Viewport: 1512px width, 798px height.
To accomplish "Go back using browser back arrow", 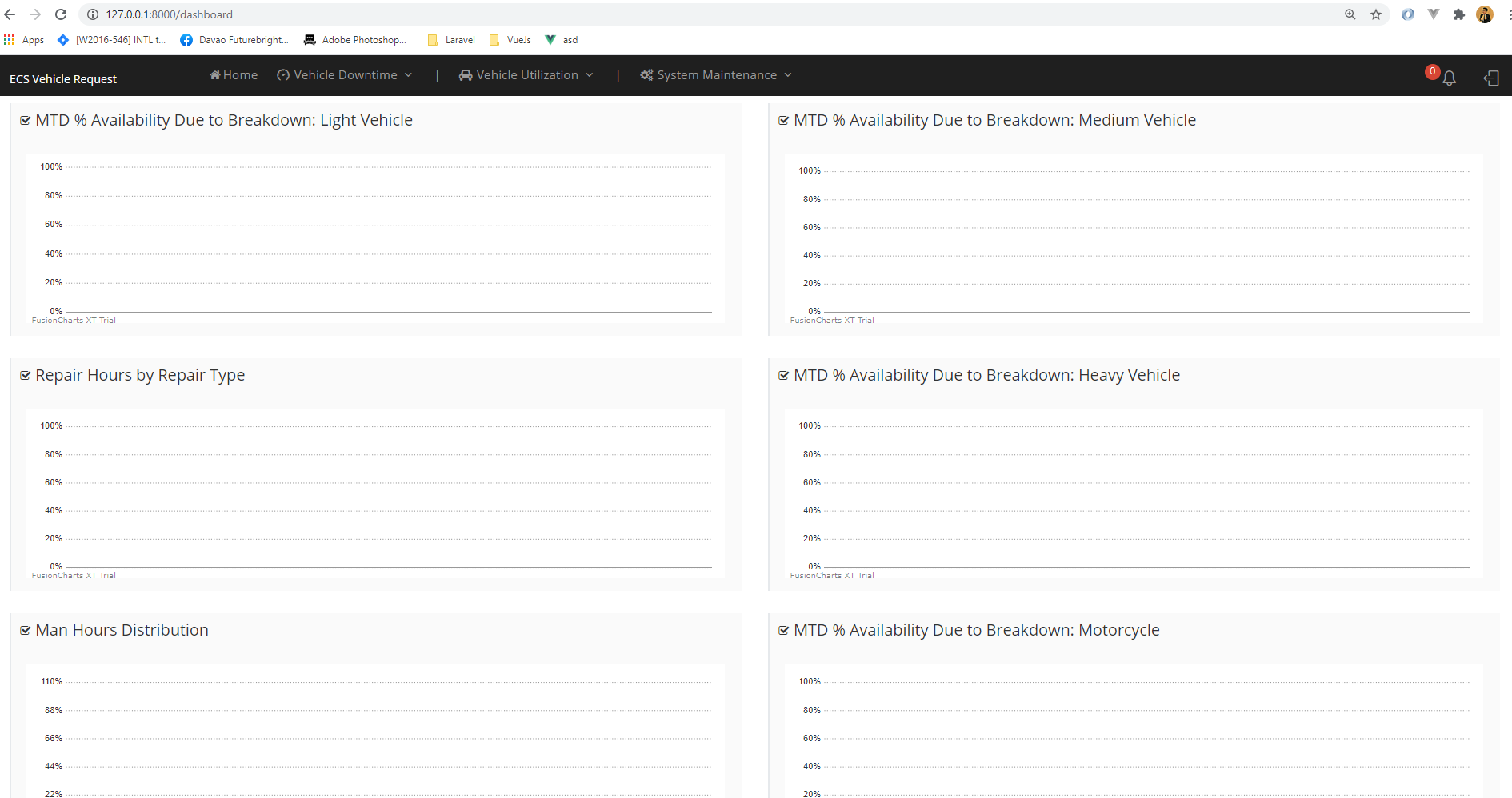I will click(10, 14).
